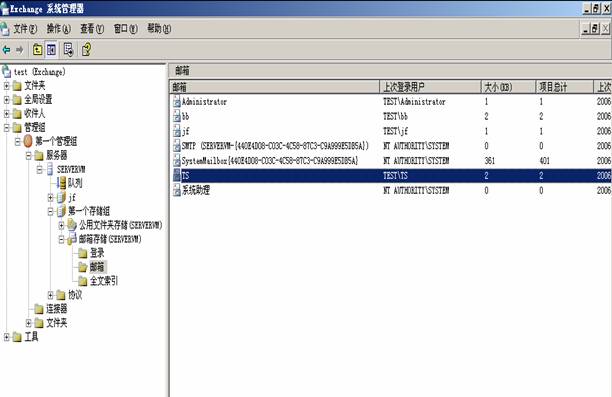Select the 邮箱 folder in tree
Screen dimensions: 612x397
tap(97, 267)
